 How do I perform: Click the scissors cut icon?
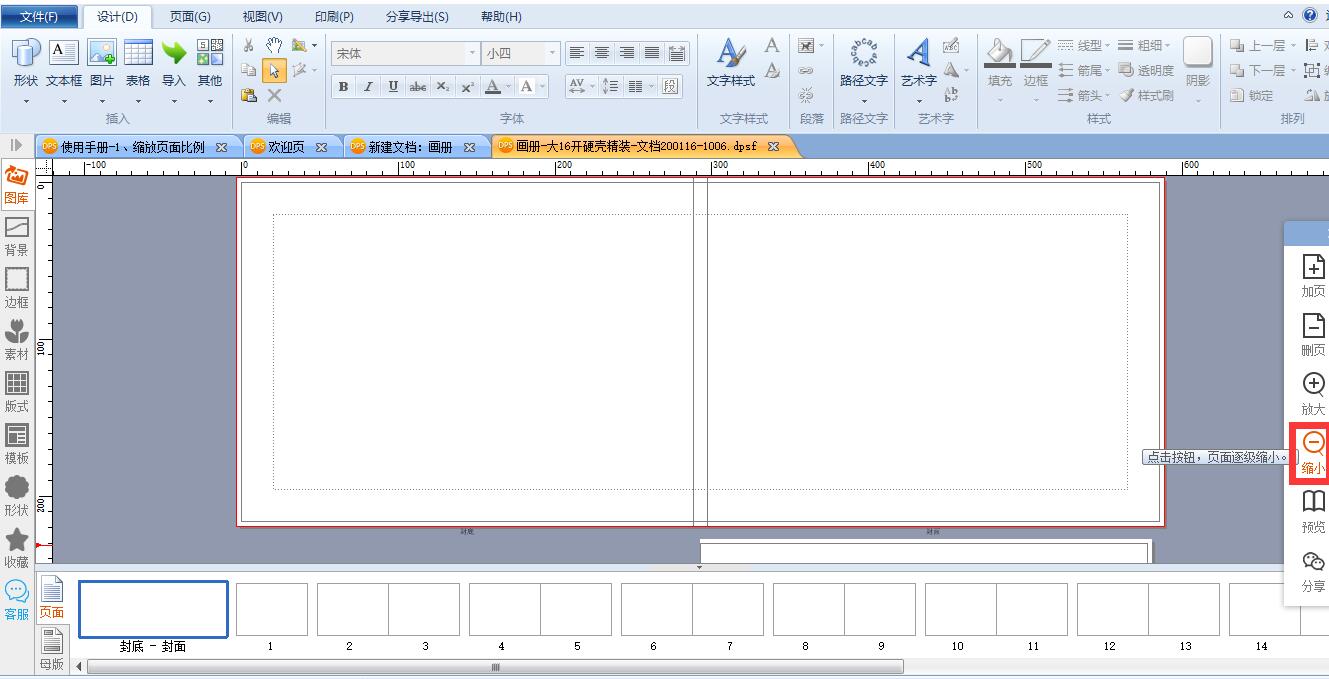click(x=249, y=45)
